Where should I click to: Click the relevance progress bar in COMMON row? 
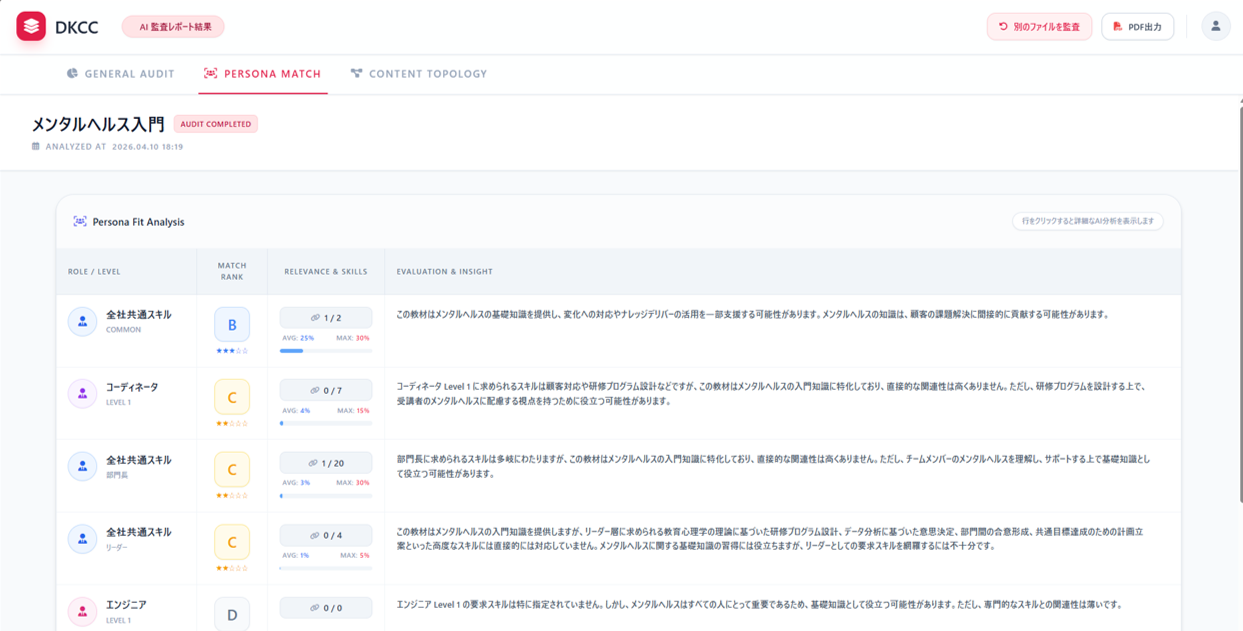point(326,351)
